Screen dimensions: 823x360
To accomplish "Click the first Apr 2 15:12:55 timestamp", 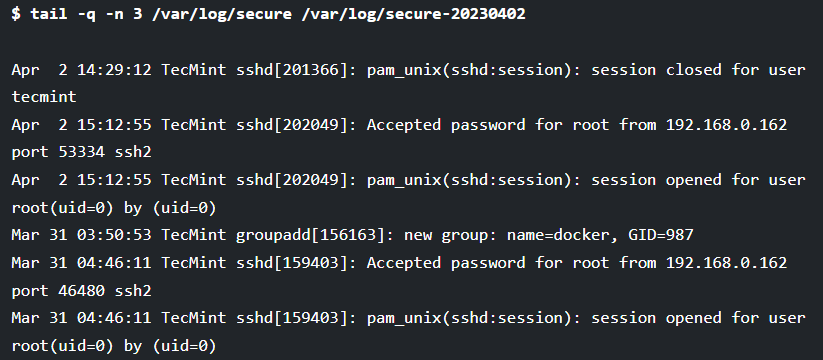I will (x=81, y=125).
